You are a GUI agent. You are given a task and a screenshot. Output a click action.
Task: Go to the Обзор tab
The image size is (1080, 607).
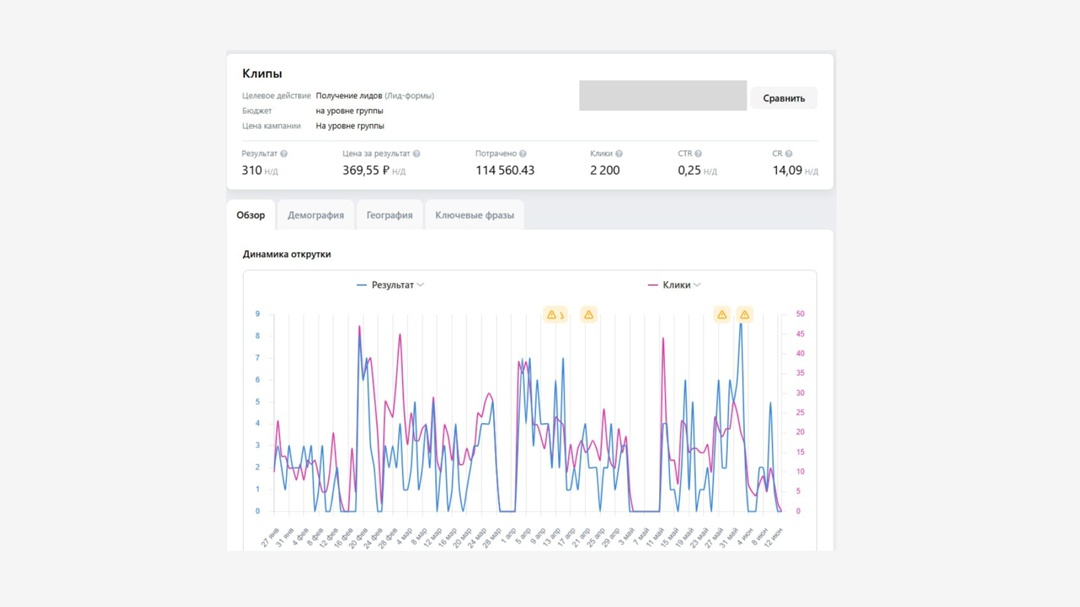click(250, 215)
